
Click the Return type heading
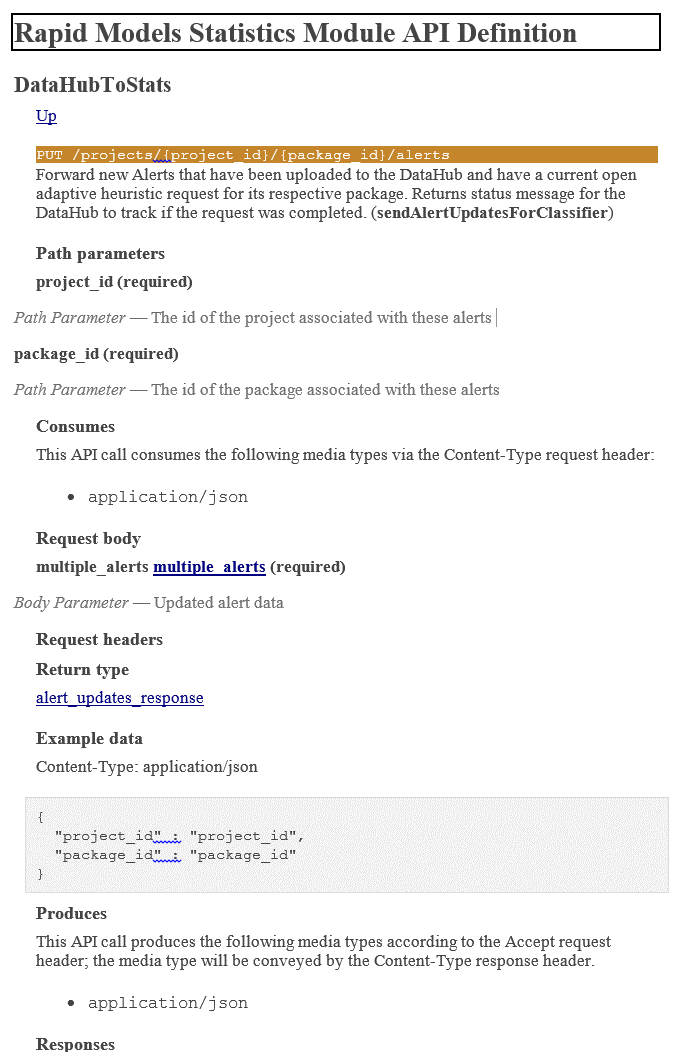point(82,670)
